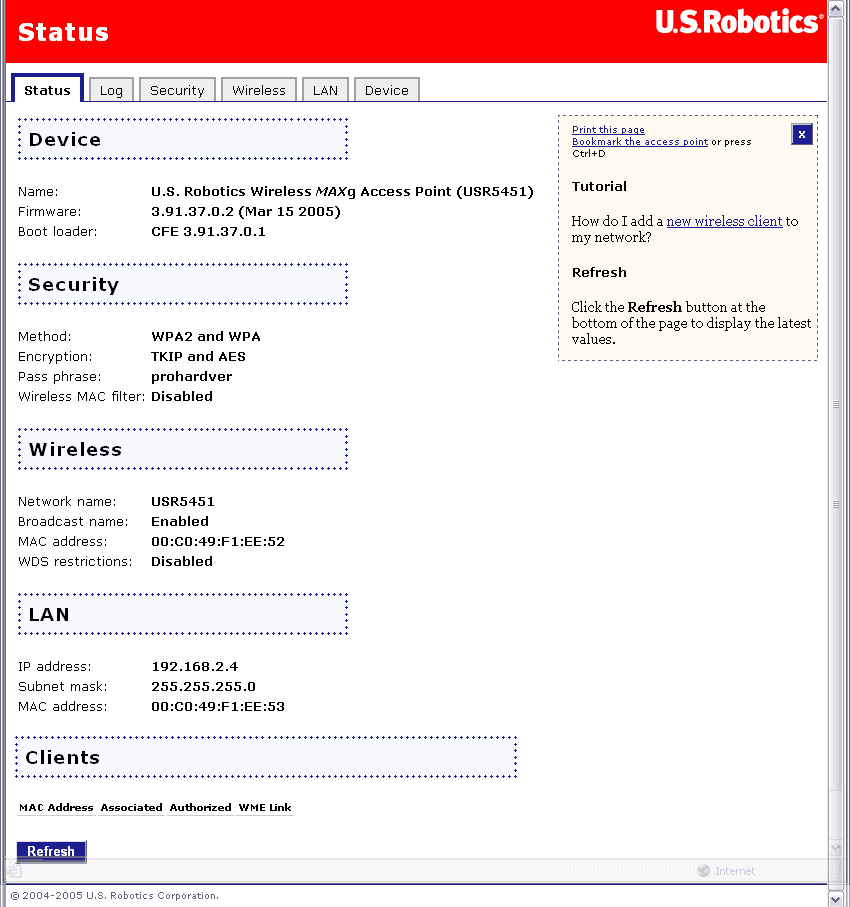Select wireless MAC address 00:C0:49:F1:EE:52

218,541
